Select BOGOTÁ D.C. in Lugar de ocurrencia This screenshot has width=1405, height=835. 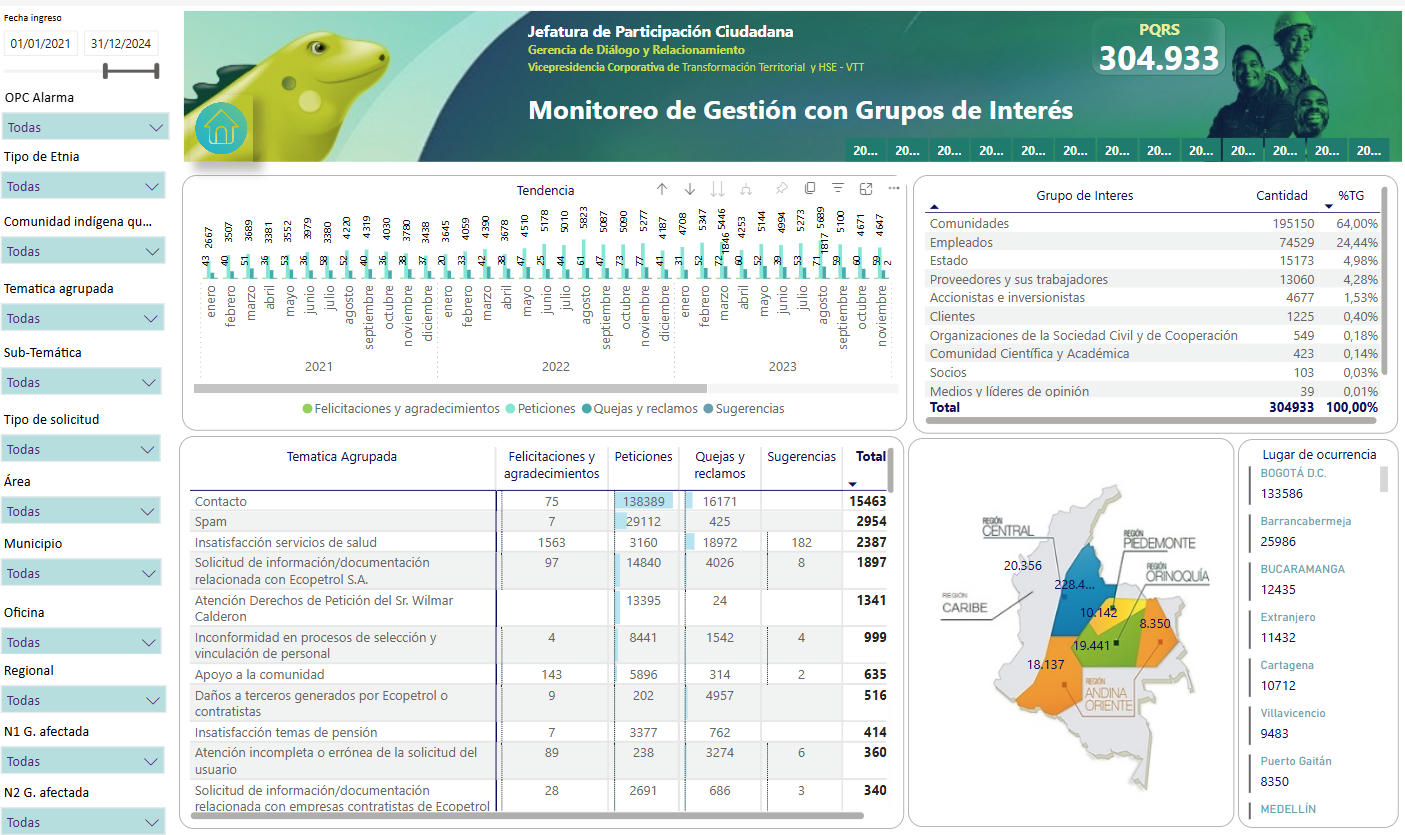(1293, 473)
